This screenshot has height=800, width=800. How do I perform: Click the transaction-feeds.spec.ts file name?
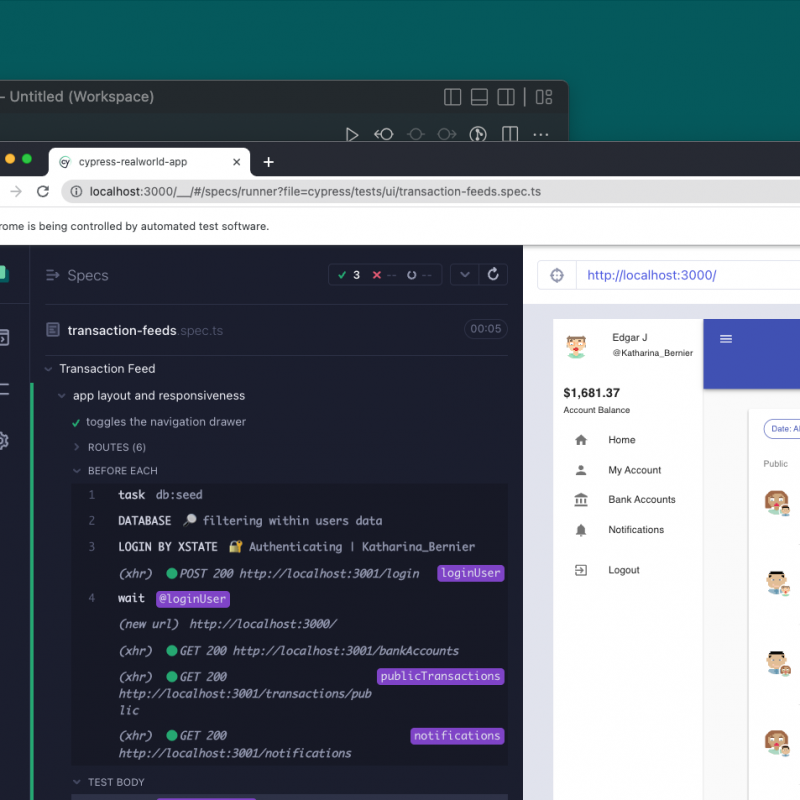tap(121, 330)
